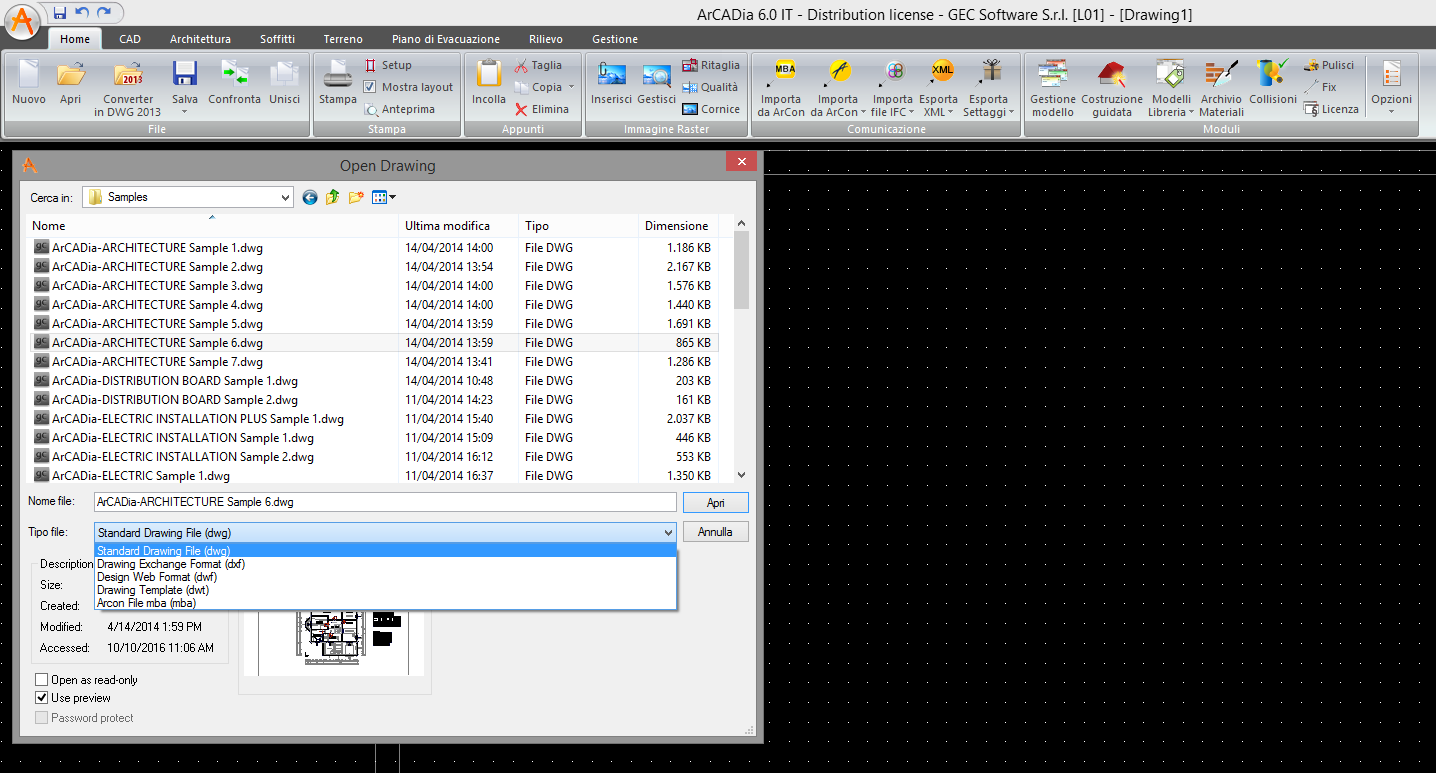
Task: Click the Qualità image icon
Action: click(690, 88)
